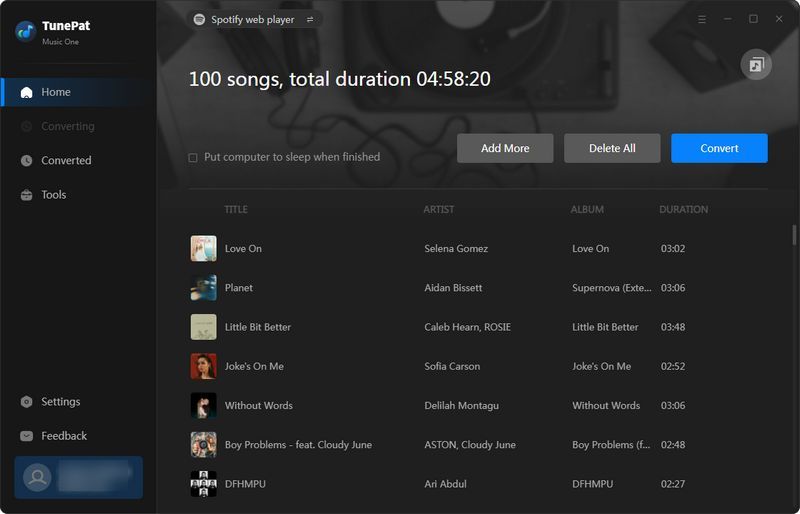The height and width of the screenshot is (514, 800).
Task: Select the Boy Problems cover thumbnail
Action: 204,445
